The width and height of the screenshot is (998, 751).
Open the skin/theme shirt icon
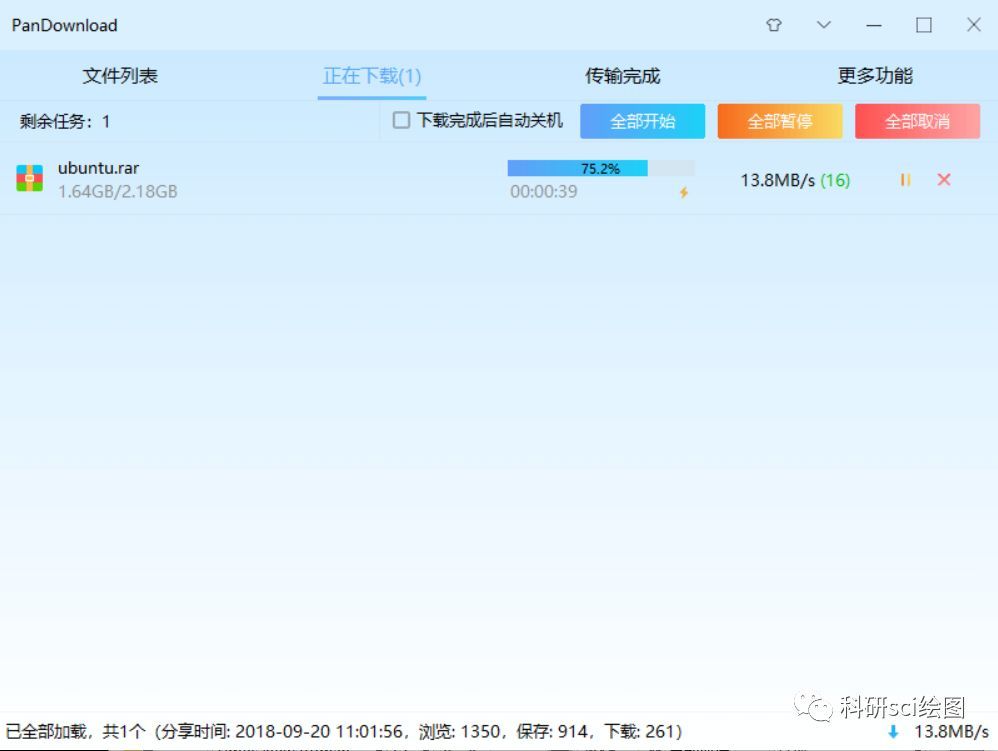774,25
